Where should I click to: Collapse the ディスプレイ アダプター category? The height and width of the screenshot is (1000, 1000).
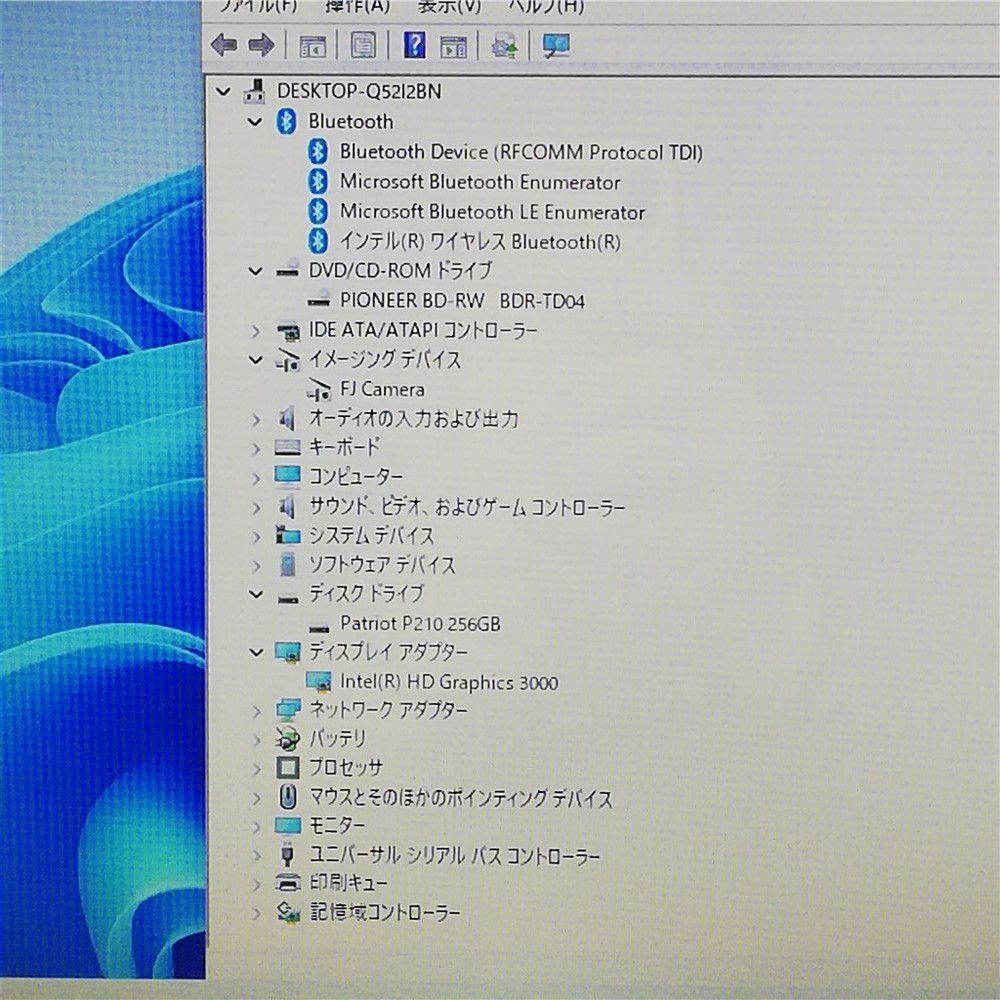(x=255, y=652)
